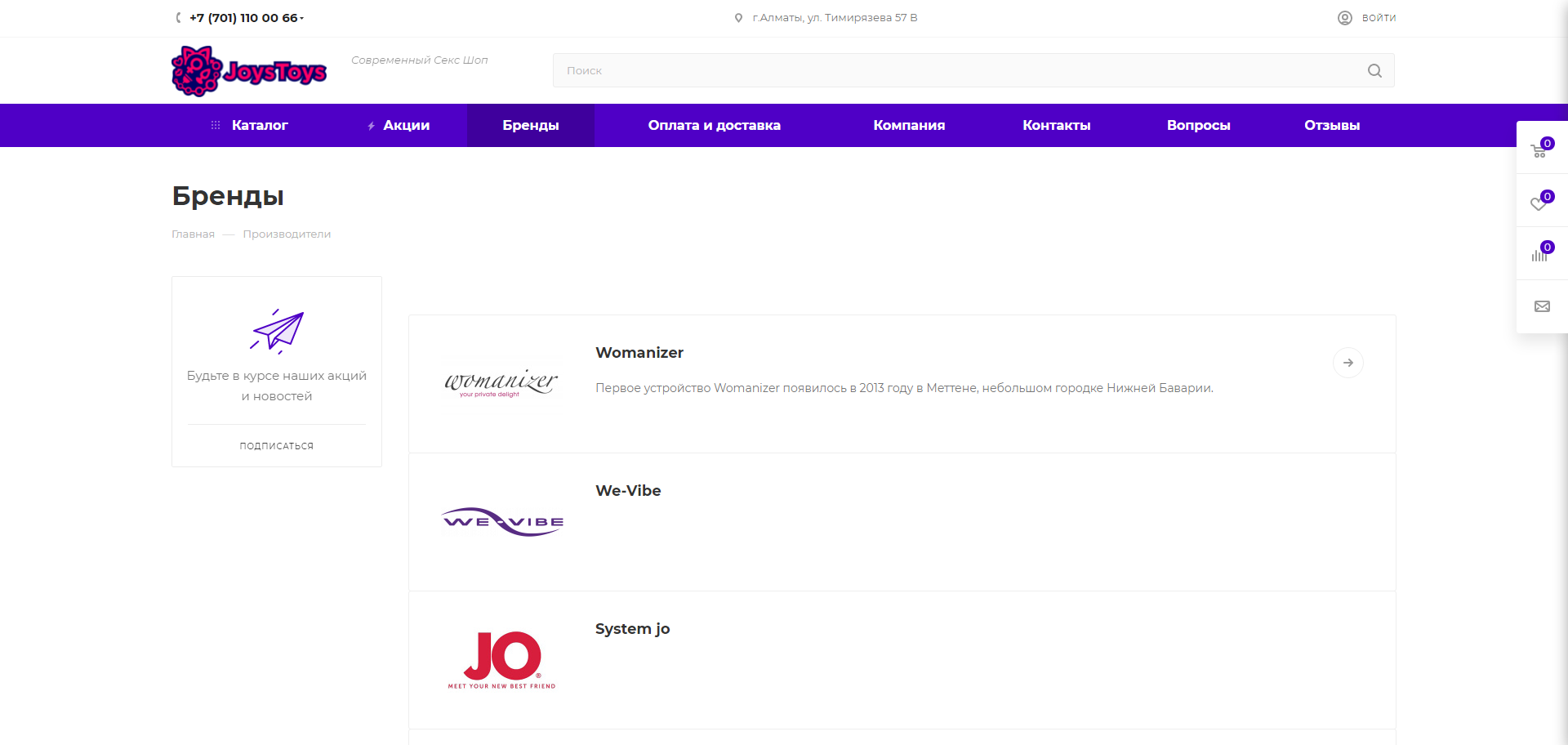Click the location pin icon

tap(738, 18)
